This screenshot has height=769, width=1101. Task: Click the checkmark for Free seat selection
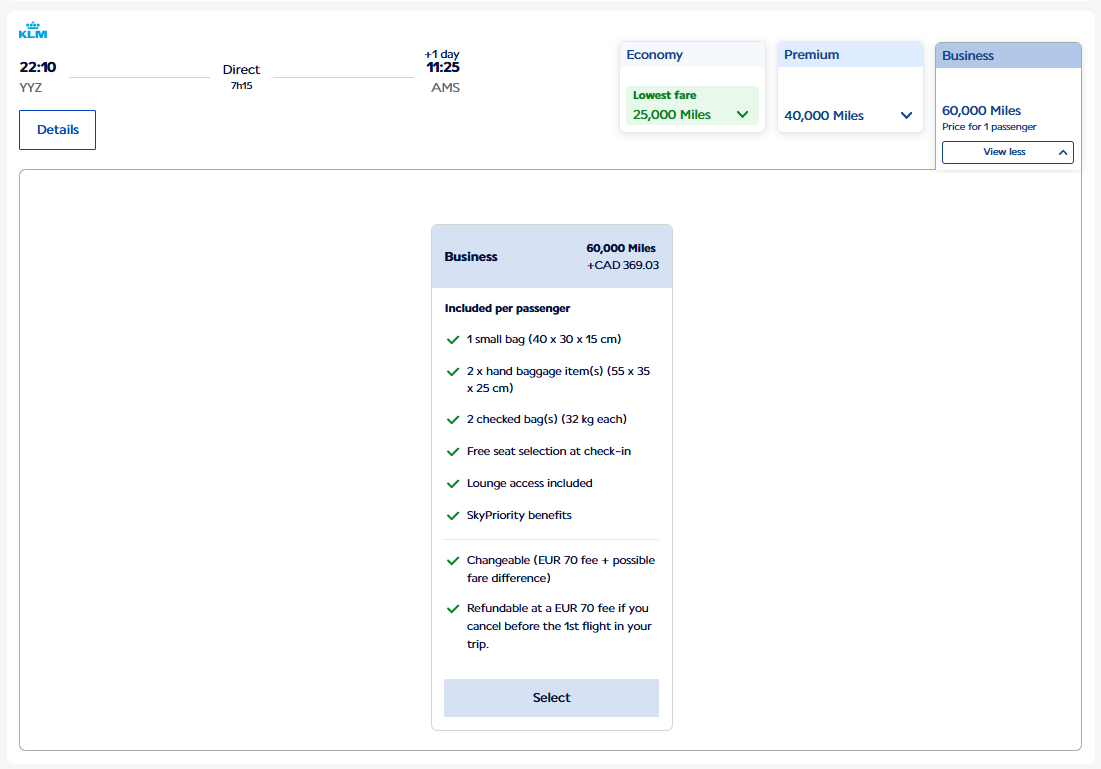[453, 452]
